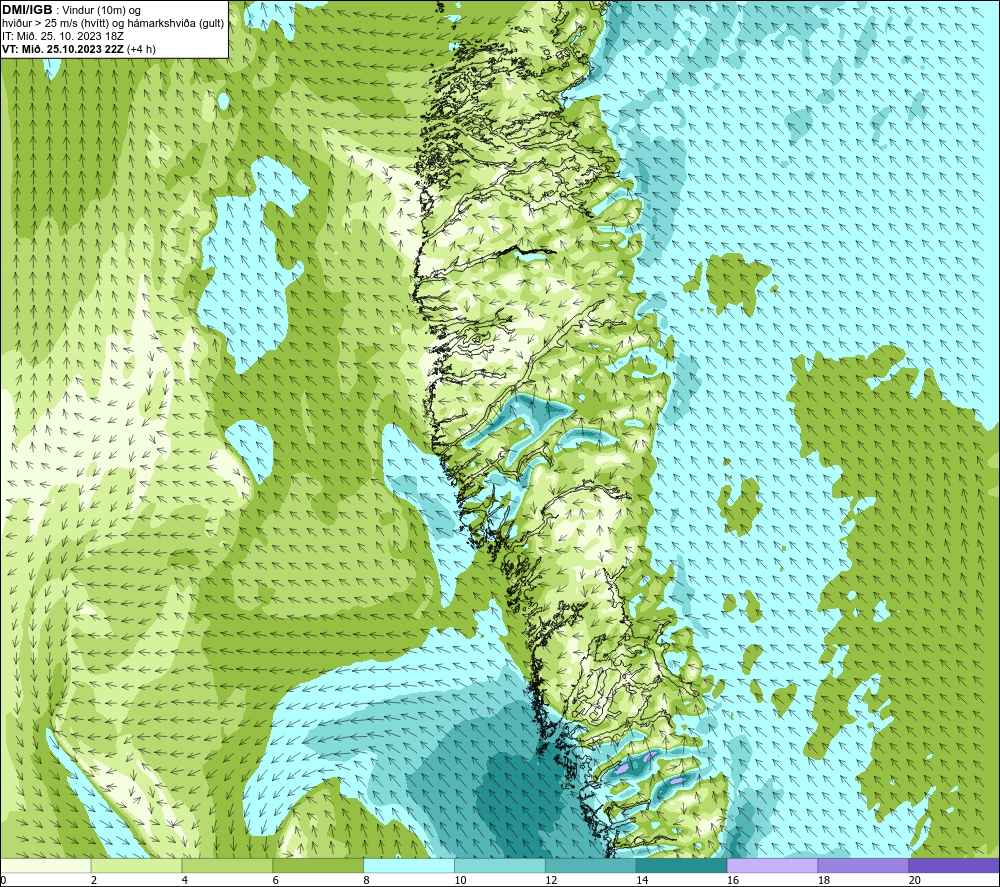
Task: Click the scale label '2'
Action: pyautogui.click(x=94, y=880)
